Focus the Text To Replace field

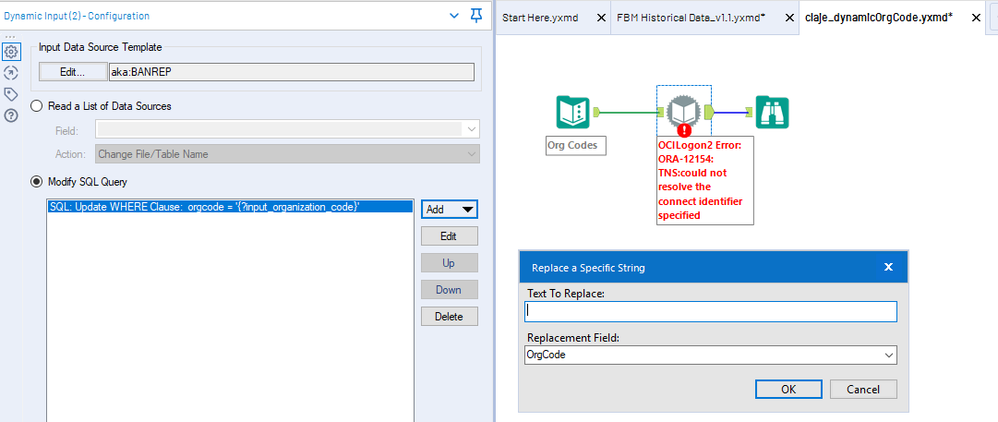[x=710, y=311]
